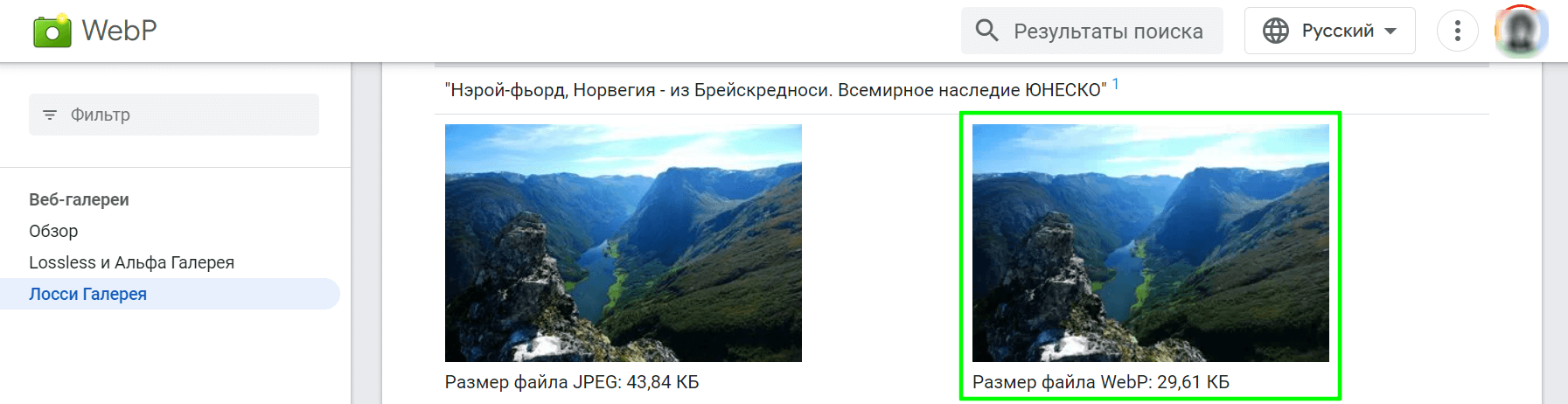Image resolution: width=1568 pixels, height=404 pixels.
Task: Click the search magnifier icon
Action: click(986, 31)
